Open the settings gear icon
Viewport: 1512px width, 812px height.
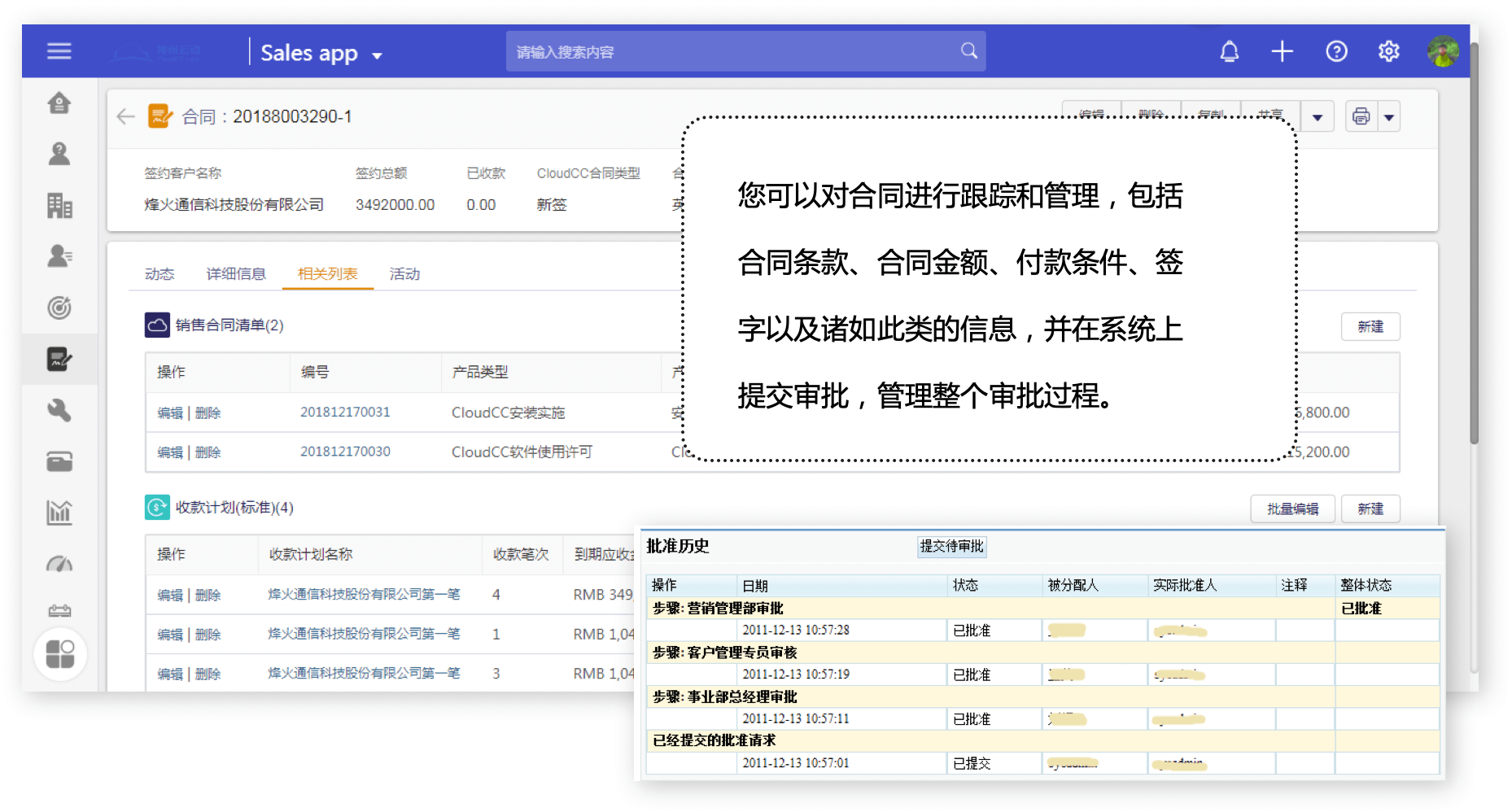pos(1388,51)
